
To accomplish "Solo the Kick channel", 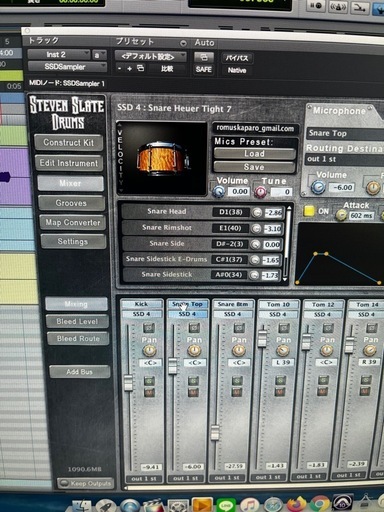I will tap(149, 380).
